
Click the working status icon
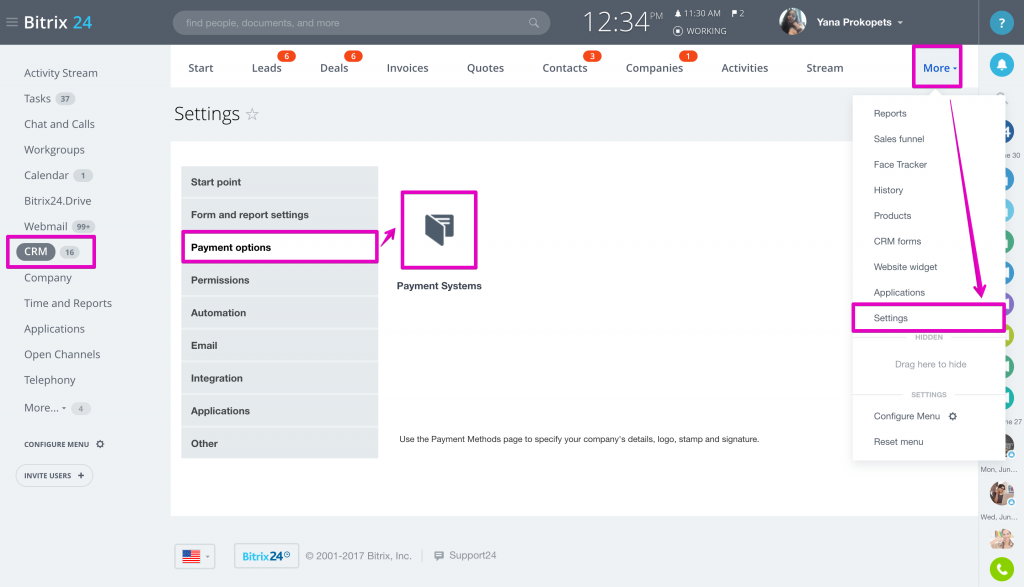pos(678,31)
